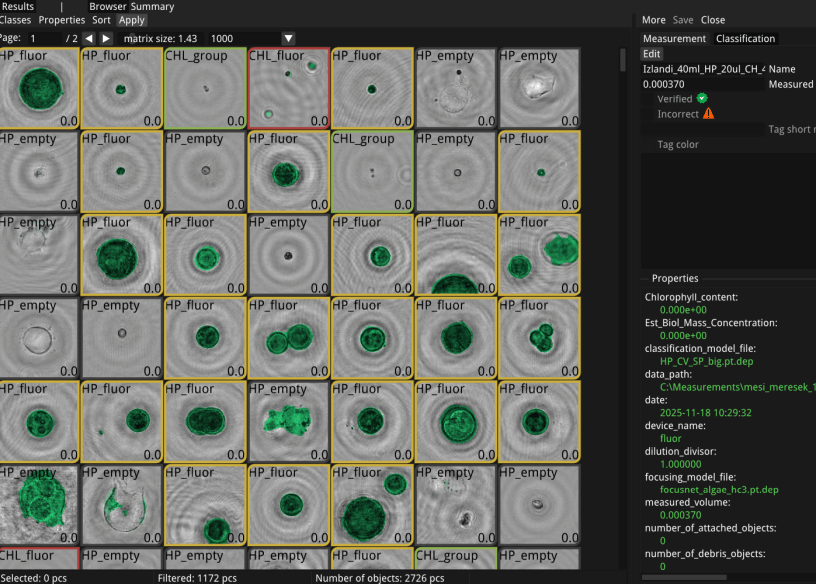The width and height of the screenshot is (816, 584).
Task: Open the Classes menu
Action: [x=15, y=20]
